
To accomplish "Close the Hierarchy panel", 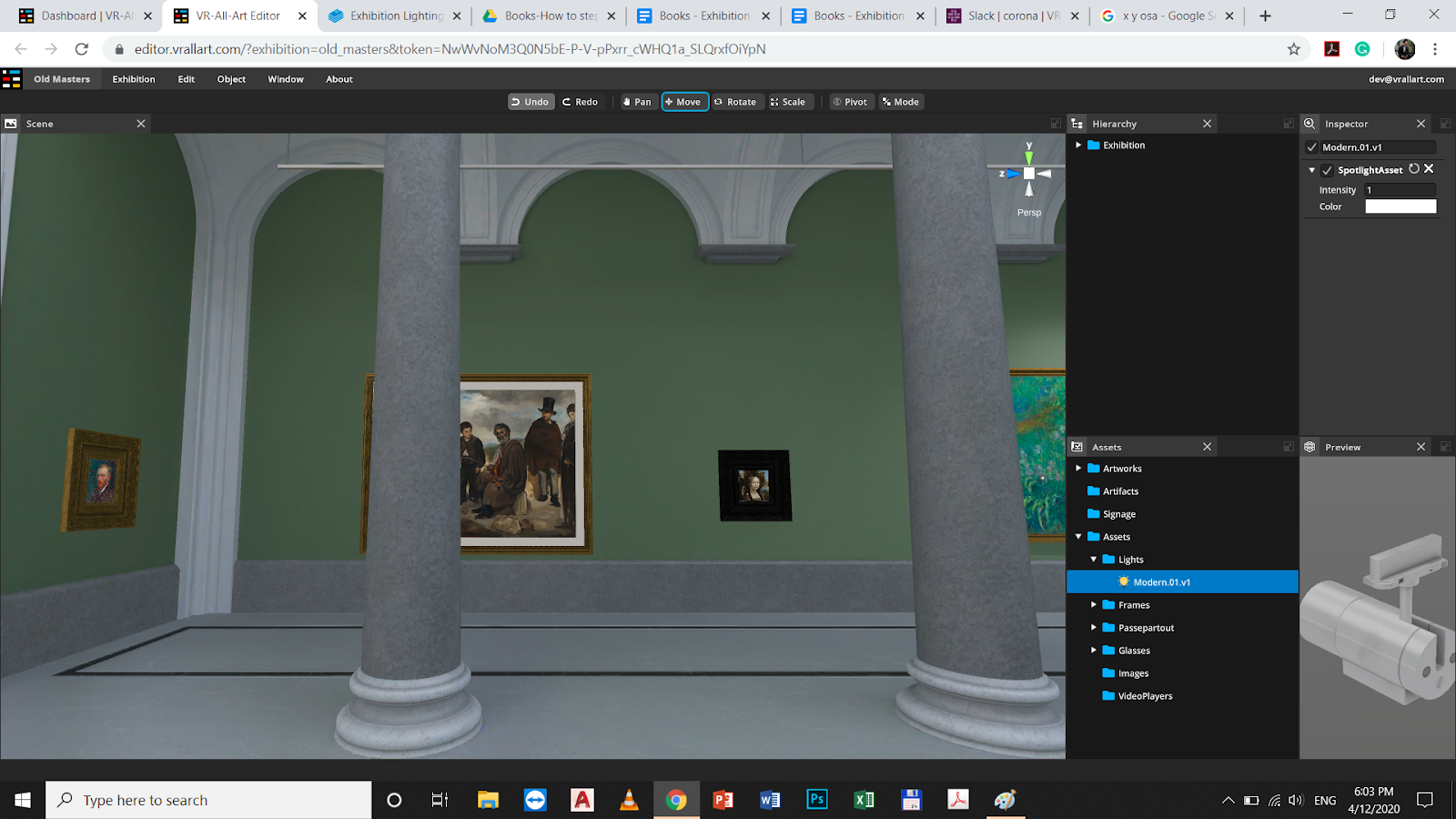I will tap(1208, 124).
